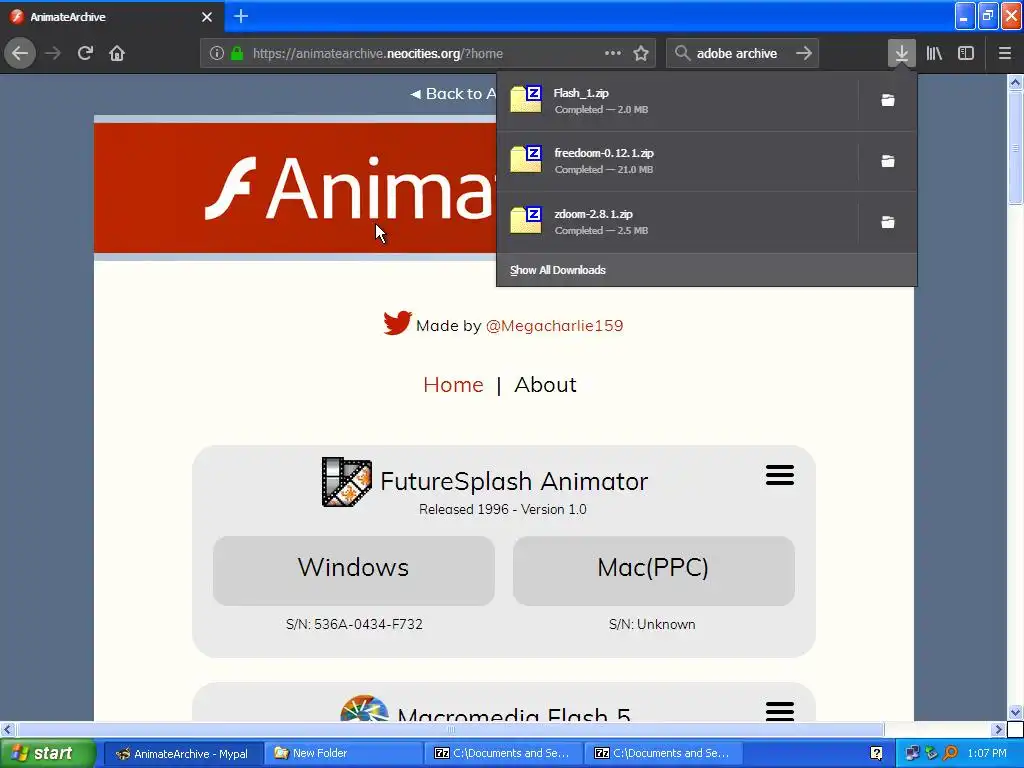The image size is (1024, 768).
Task: Open the browser home page
Action: tap(117, 53)
